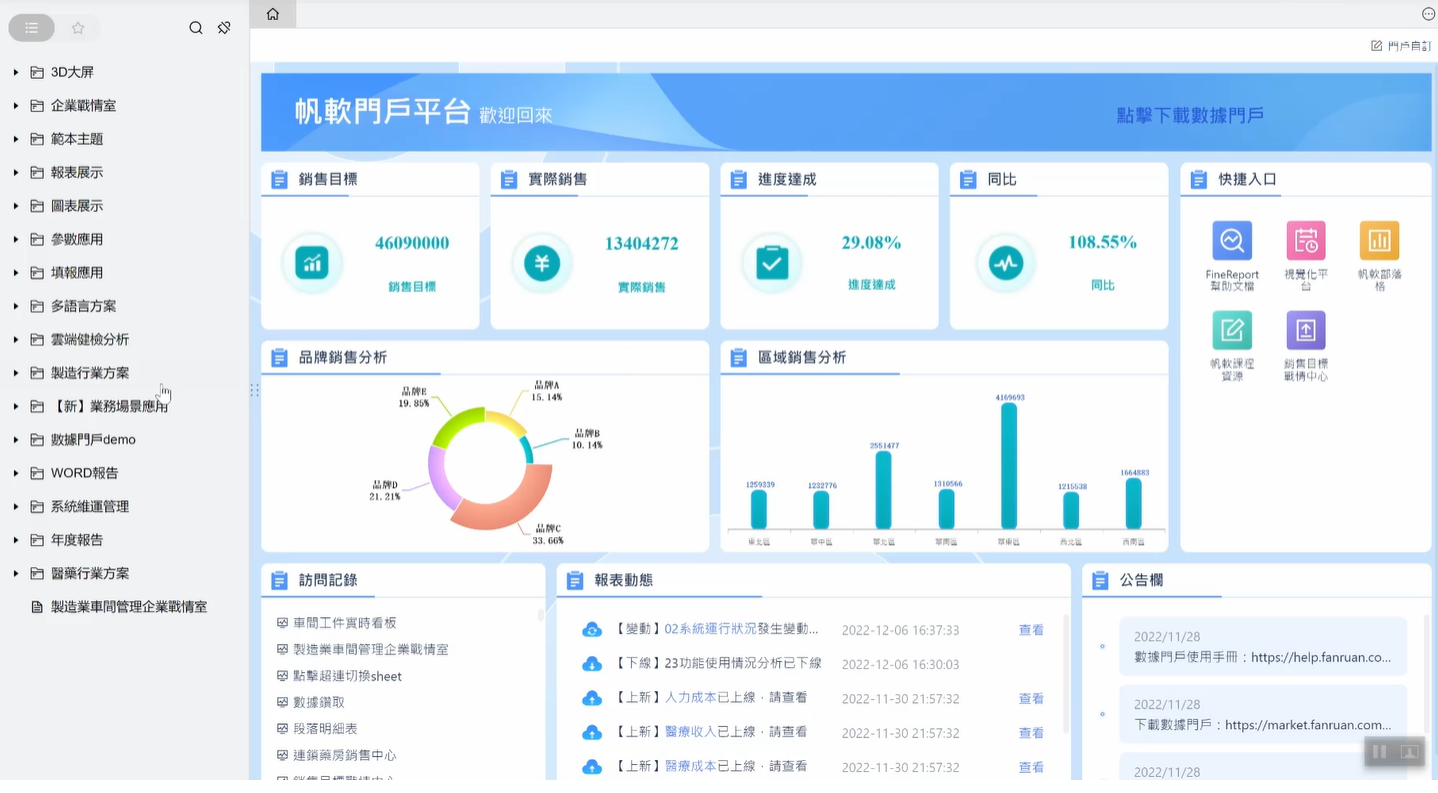1438x793 pixels.
Task: Open 銷售目標戰情中心 shortcut icon
Action: 1305,330
